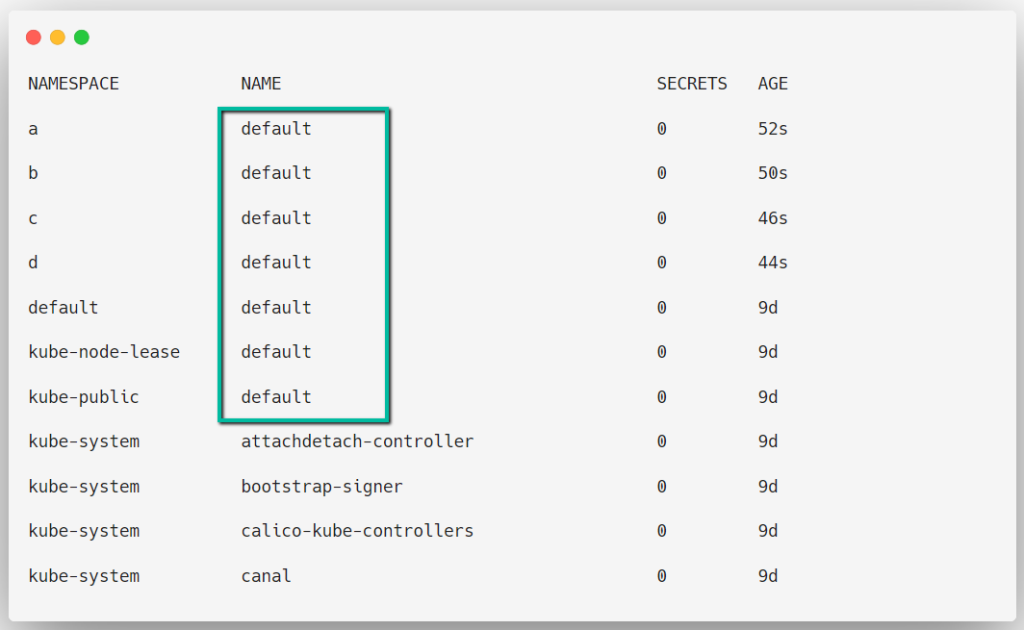Click namespace 'a' row entry
Image resolution: width=1024 pixels, height=630 pixels.
(x=33, y=128)
